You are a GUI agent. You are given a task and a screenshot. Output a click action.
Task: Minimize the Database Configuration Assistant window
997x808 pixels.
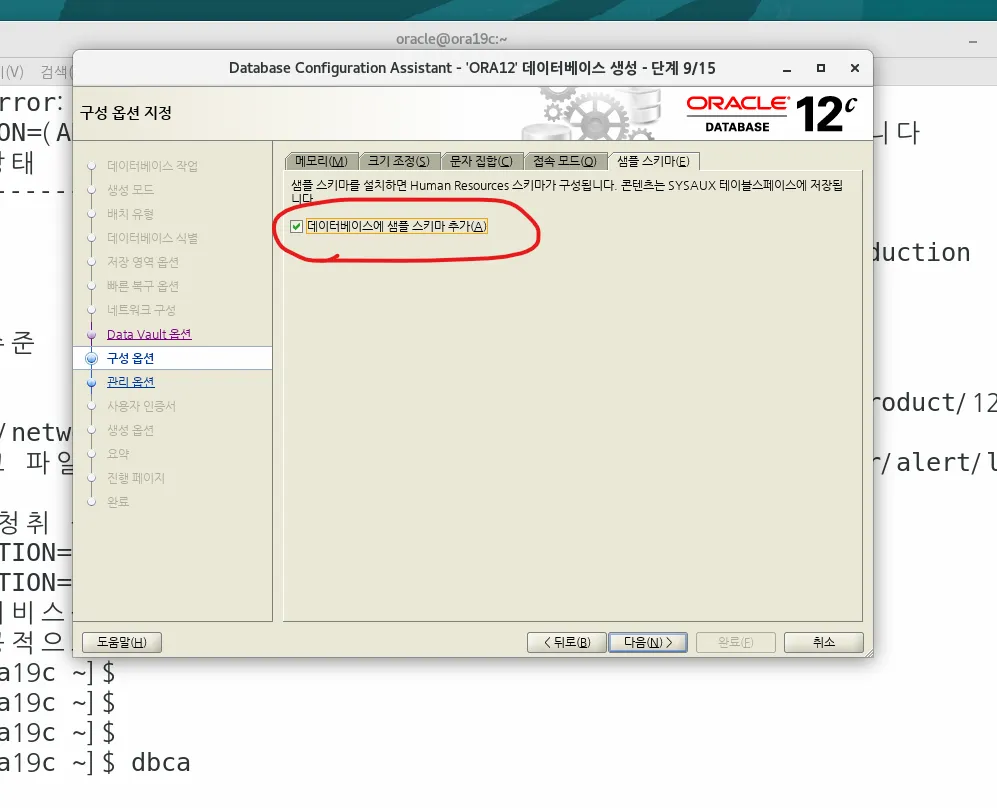[x=787, y=69]
